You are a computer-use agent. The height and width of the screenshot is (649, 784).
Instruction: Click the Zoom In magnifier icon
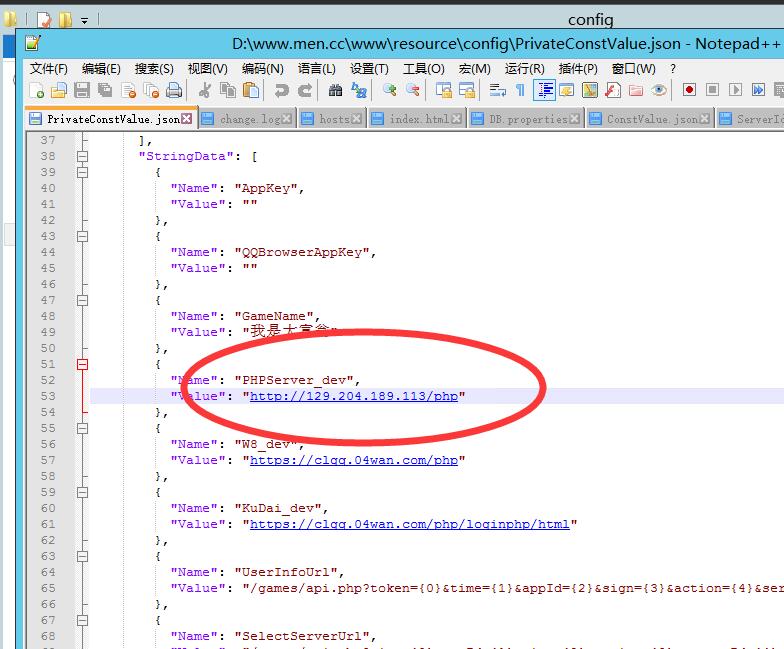[390, 90]
